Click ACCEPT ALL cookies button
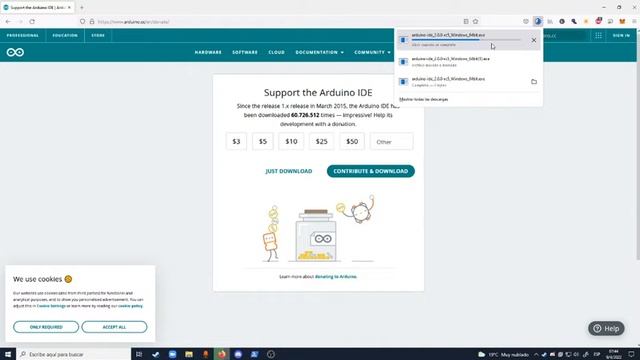 coord(114,327)
